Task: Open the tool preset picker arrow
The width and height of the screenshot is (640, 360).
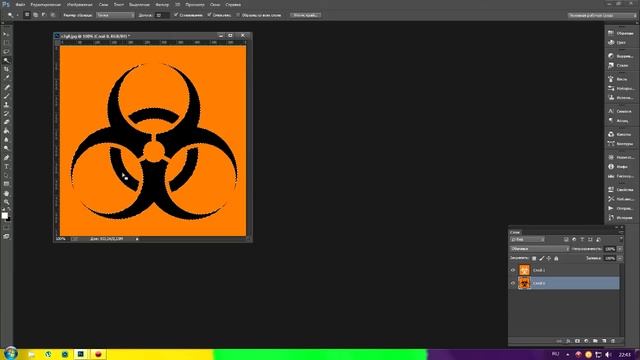Action: [x=18, y=15]
